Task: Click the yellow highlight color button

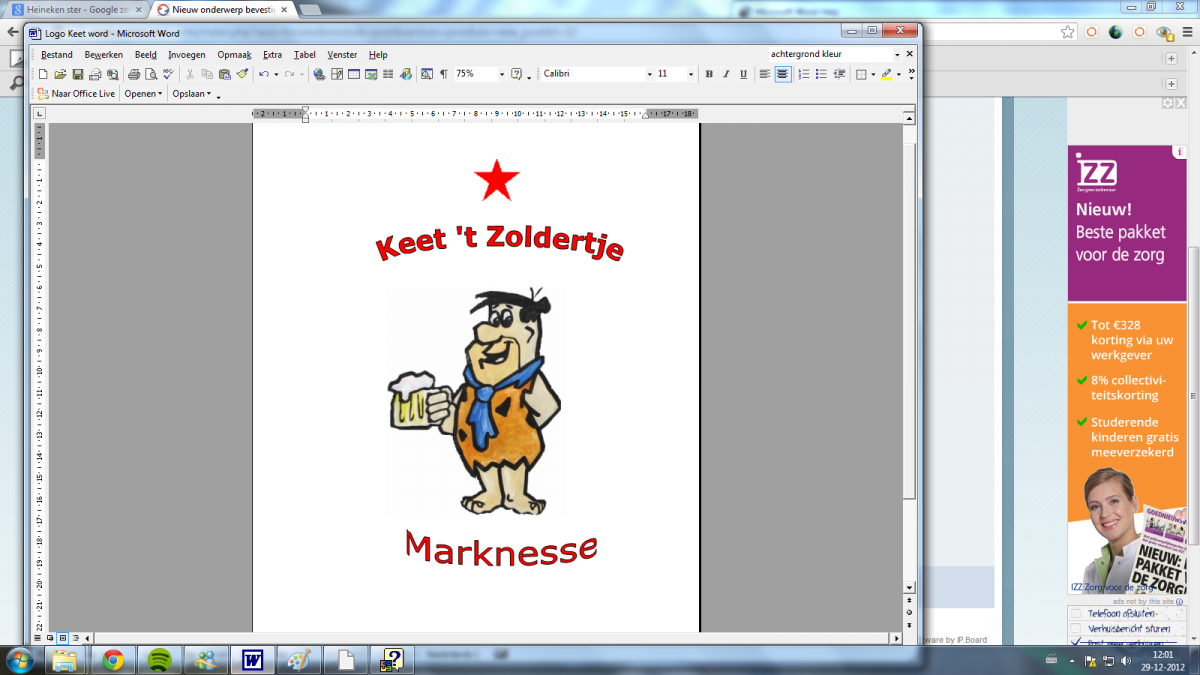Action: point(886,74)
